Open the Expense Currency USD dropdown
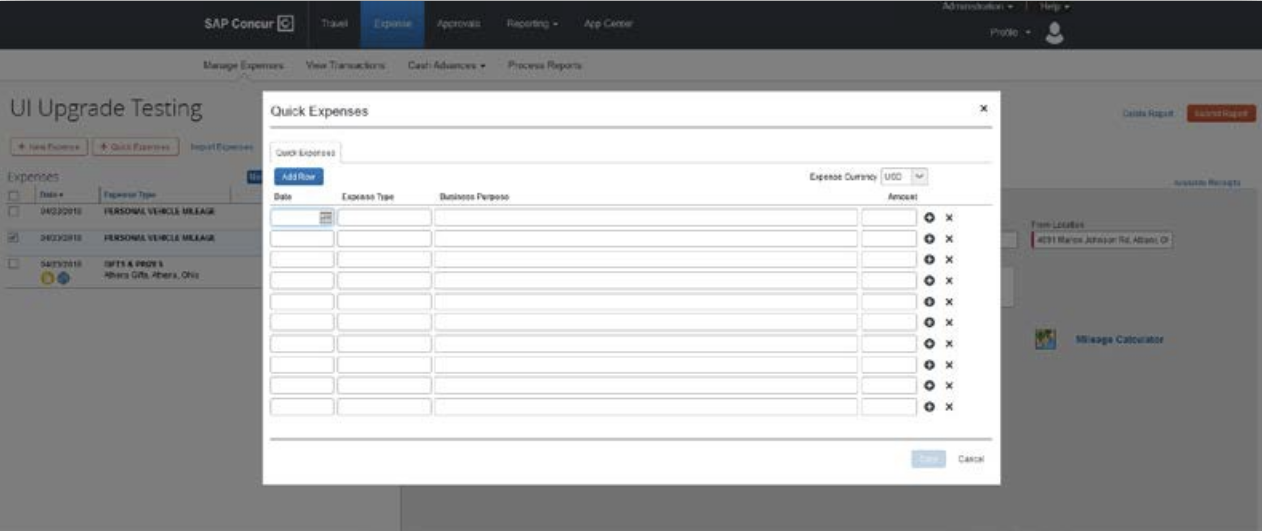Viewport: 1262px width, 531px height. pyautogui.click(x=905, y=176)
